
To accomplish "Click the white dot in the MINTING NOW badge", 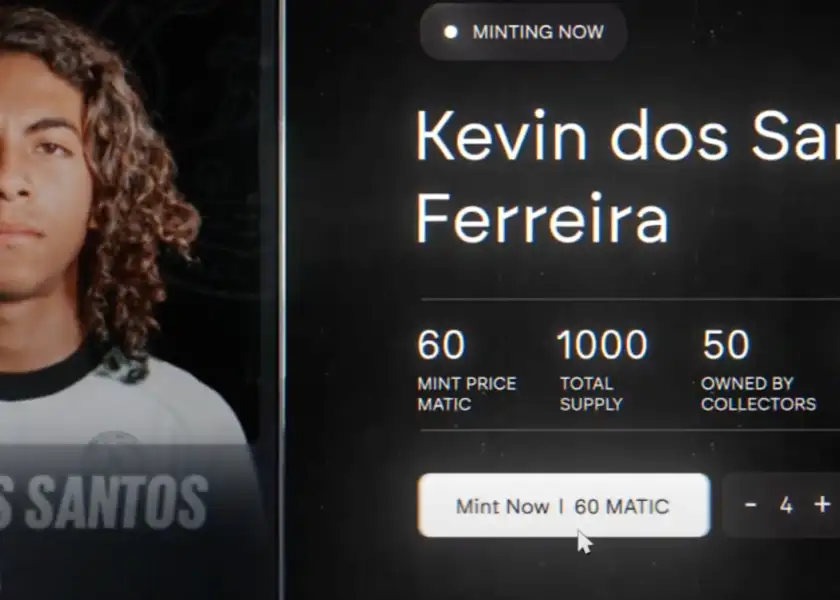I will pos(451,32).
